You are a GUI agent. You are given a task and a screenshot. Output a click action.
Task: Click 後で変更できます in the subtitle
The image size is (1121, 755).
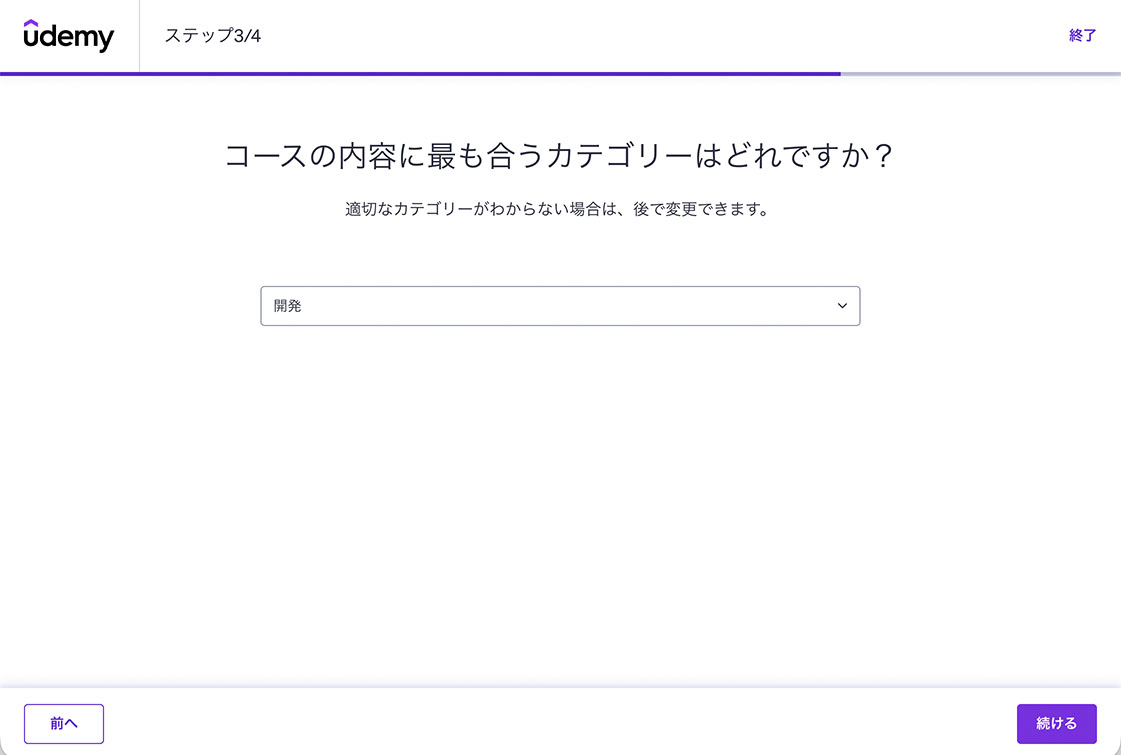[x=701, y=210]
